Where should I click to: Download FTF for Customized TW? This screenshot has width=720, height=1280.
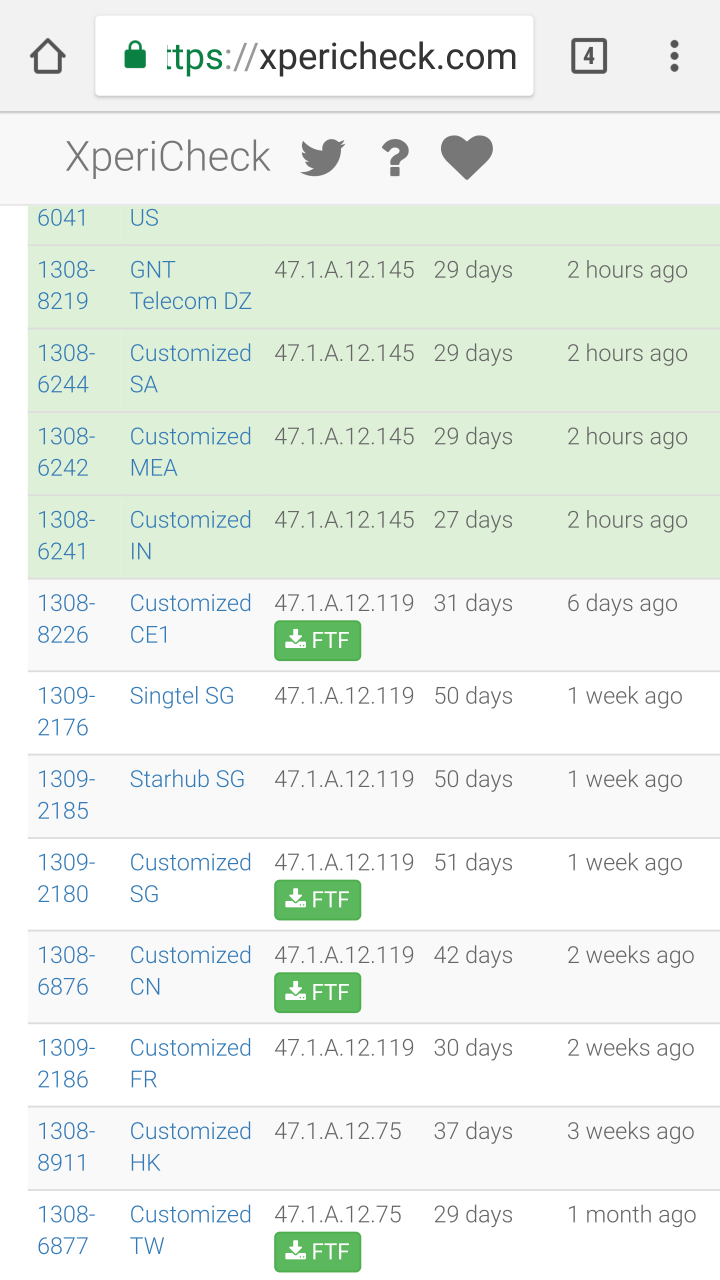point(318,1251)
